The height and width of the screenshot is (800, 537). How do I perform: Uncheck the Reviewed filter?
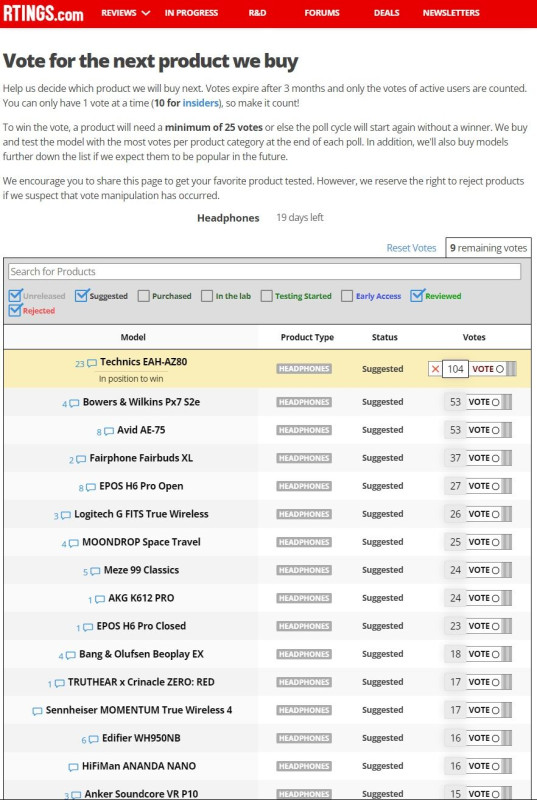click(x=417, y=295)
